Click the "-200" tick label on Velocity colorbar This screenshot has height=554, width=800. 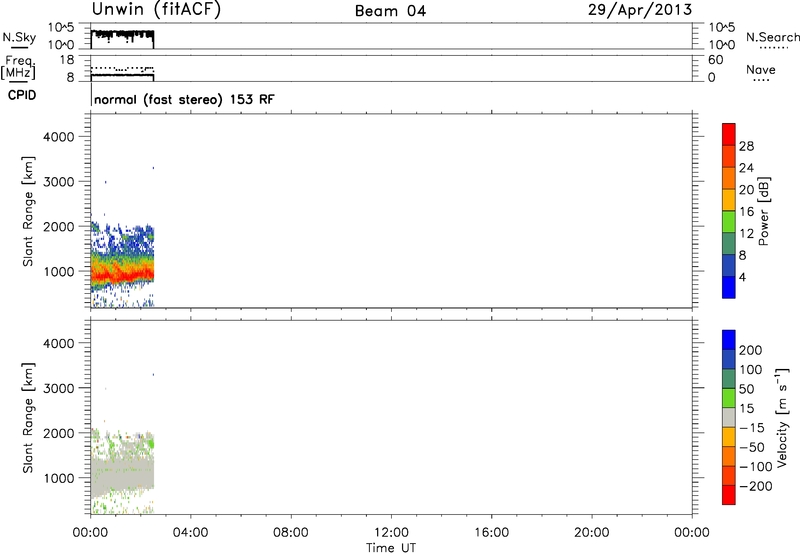point(756,486)
